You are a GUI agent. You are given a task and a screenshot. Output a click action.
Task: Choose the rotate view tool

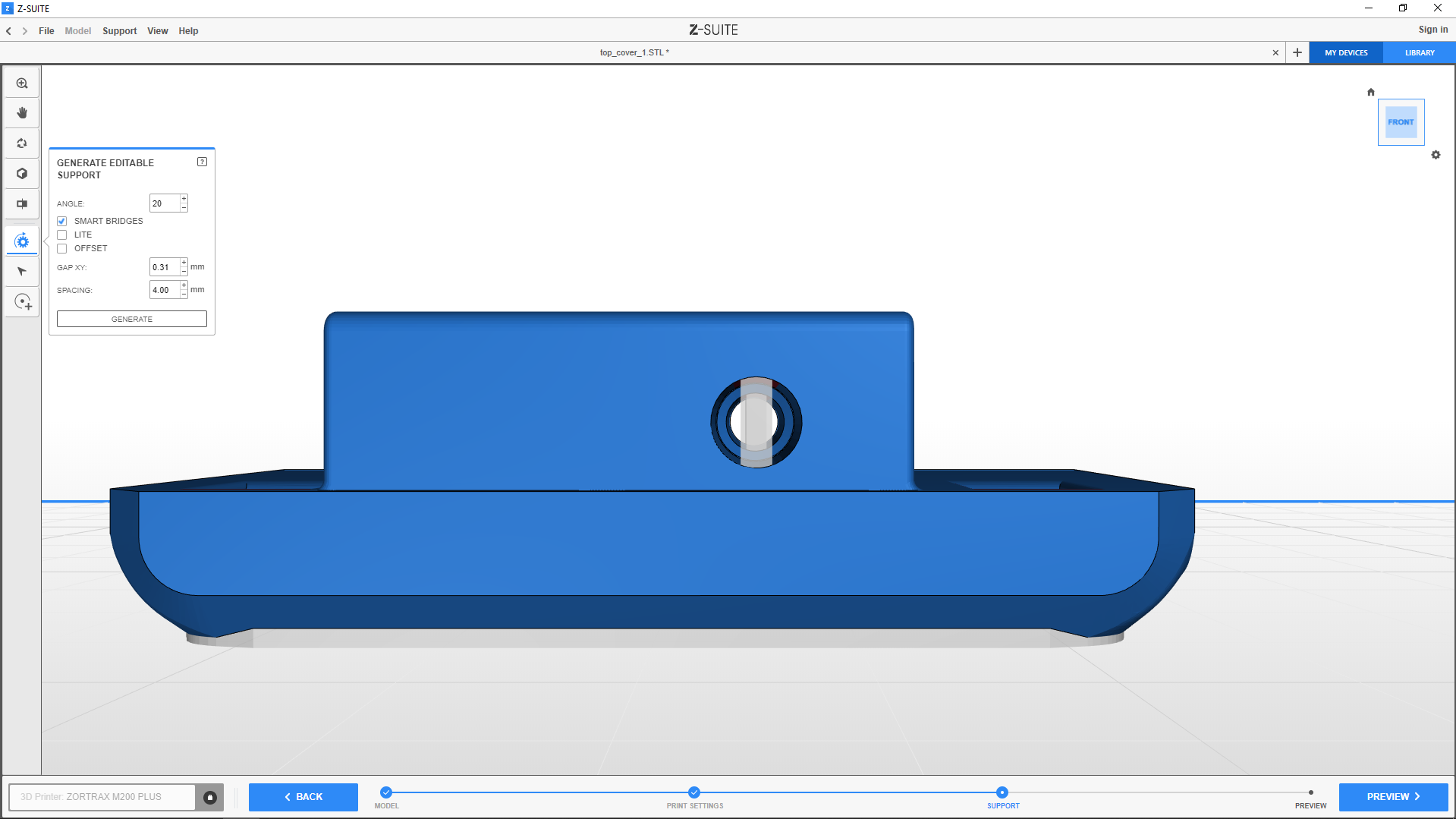pyautogui.click(x=22, y=143)
